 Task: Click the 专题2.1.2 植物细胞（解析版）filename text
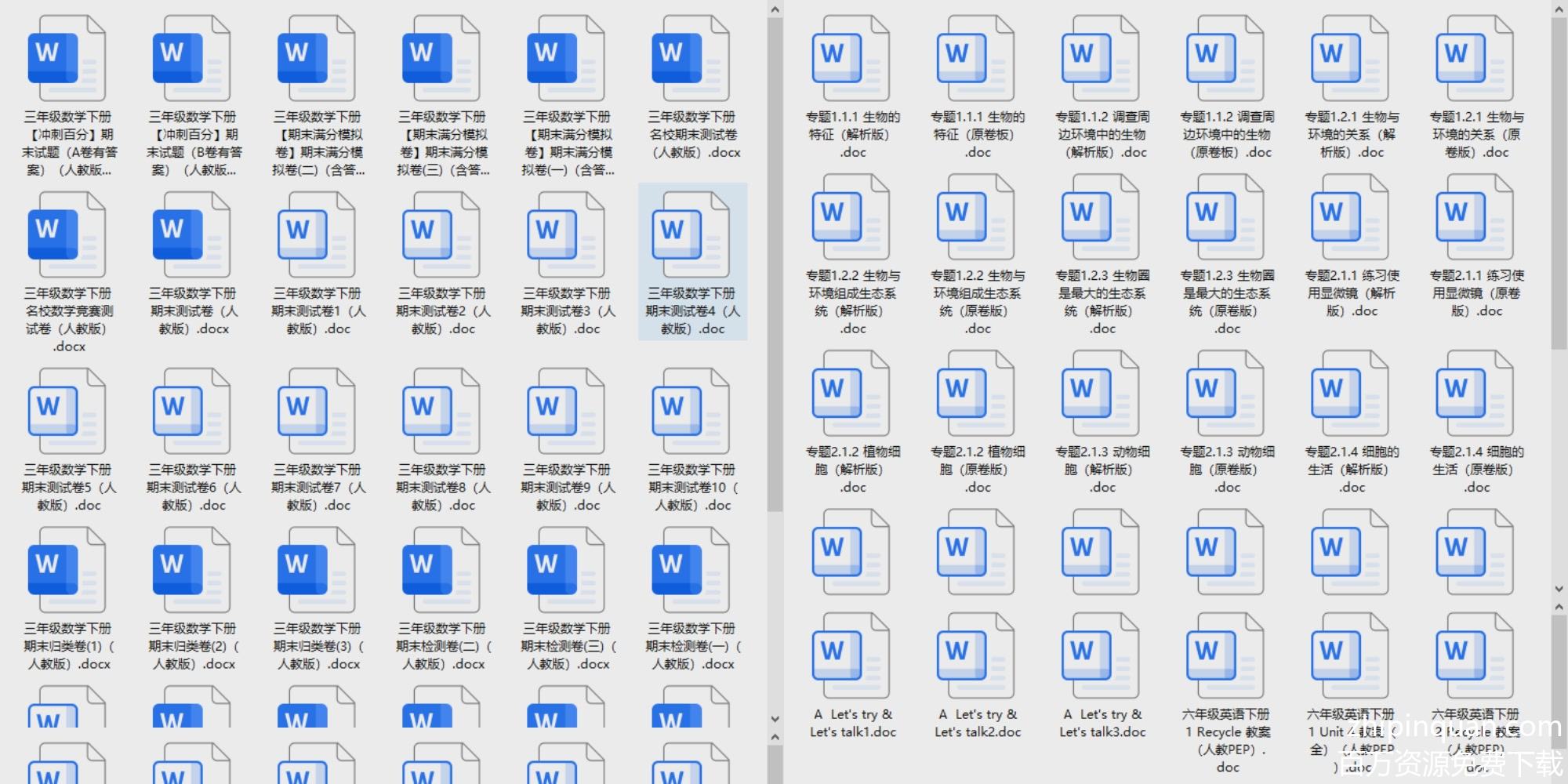pos(852,469)
